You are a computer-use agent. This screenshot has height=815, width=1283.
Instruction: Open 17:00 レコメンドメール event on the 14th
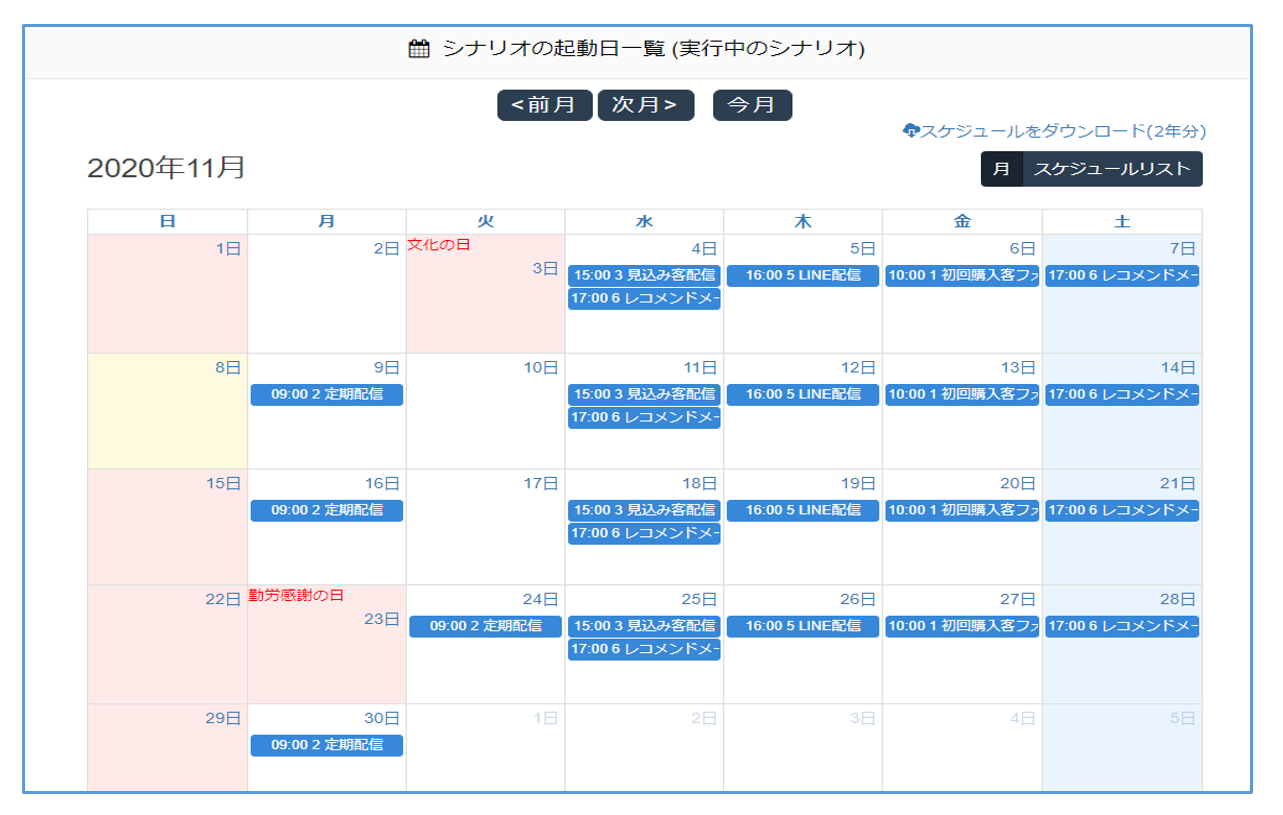pos(1122,395)
